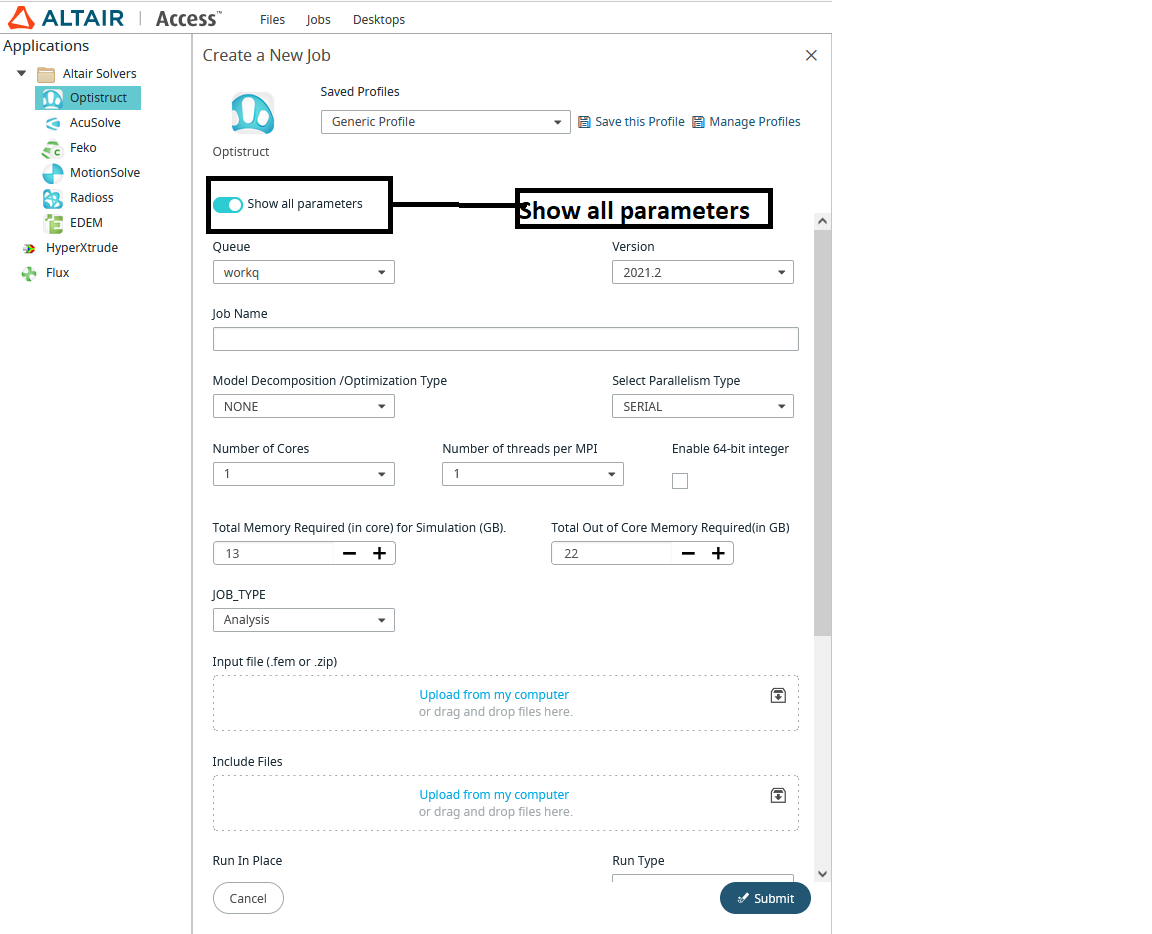Select the Radioss solver icon
The width and height of the screenshot is (1152, 934).
[x=52, y=198]
